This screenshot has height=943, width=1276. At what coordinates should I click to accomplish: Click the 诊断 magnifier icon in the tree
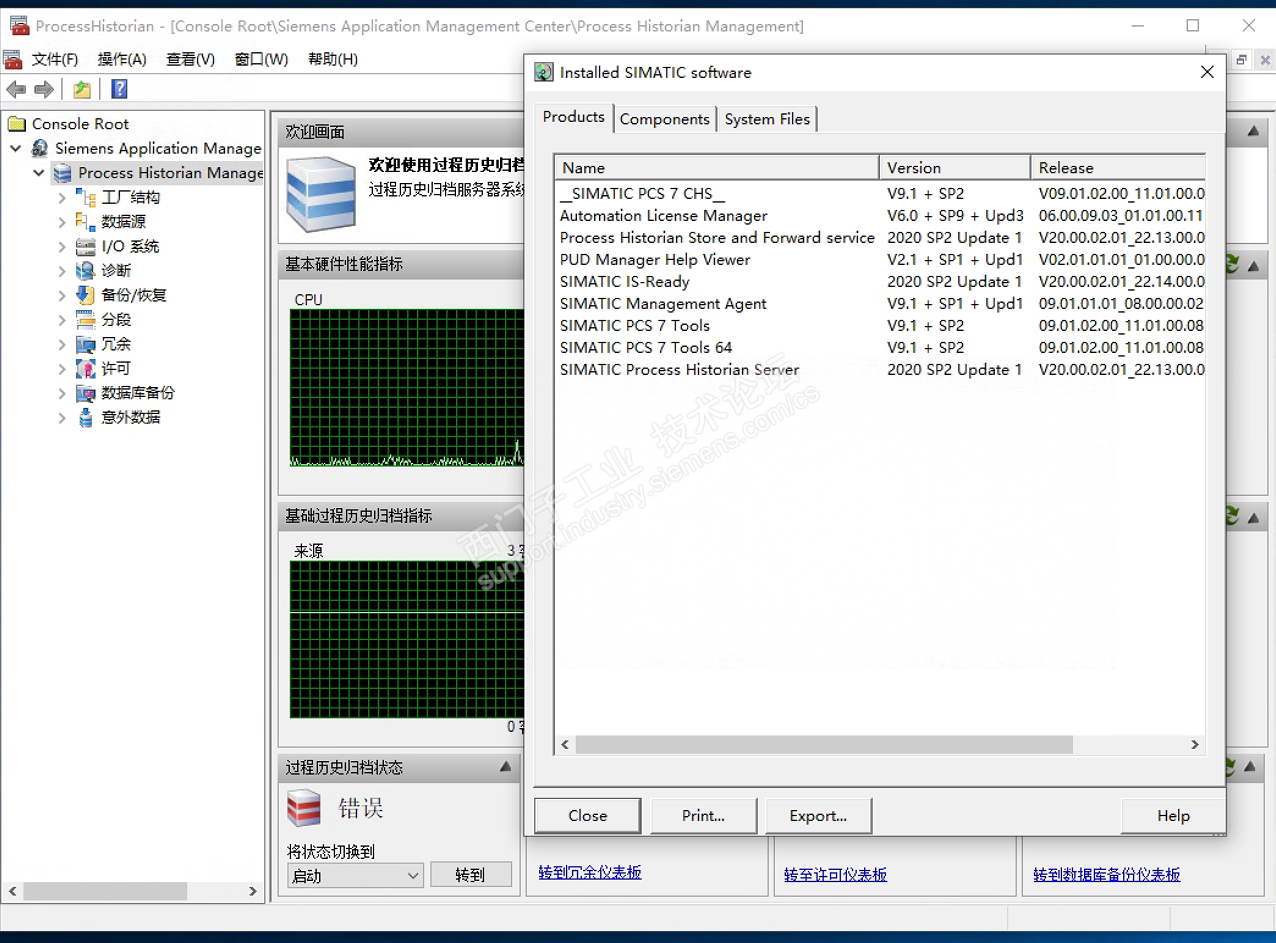[86, 270]
